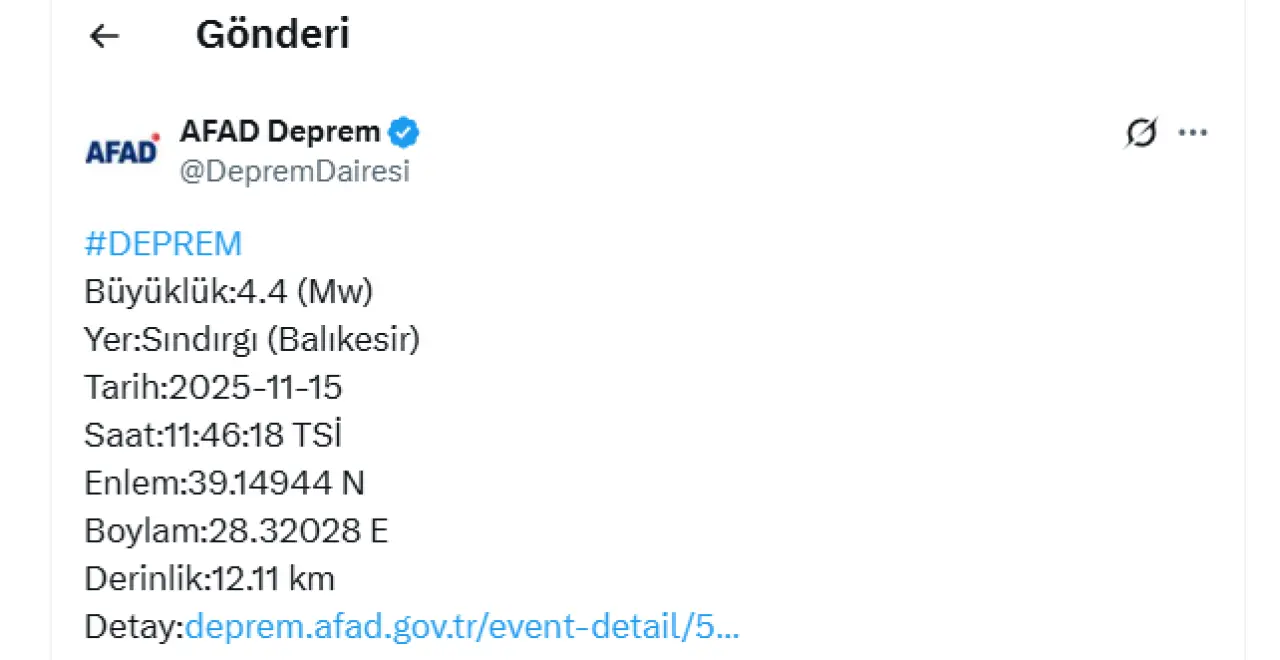
Task: Follow the deprem.afad.gov.tr event-detail link
Action: [x=462, y=627]
